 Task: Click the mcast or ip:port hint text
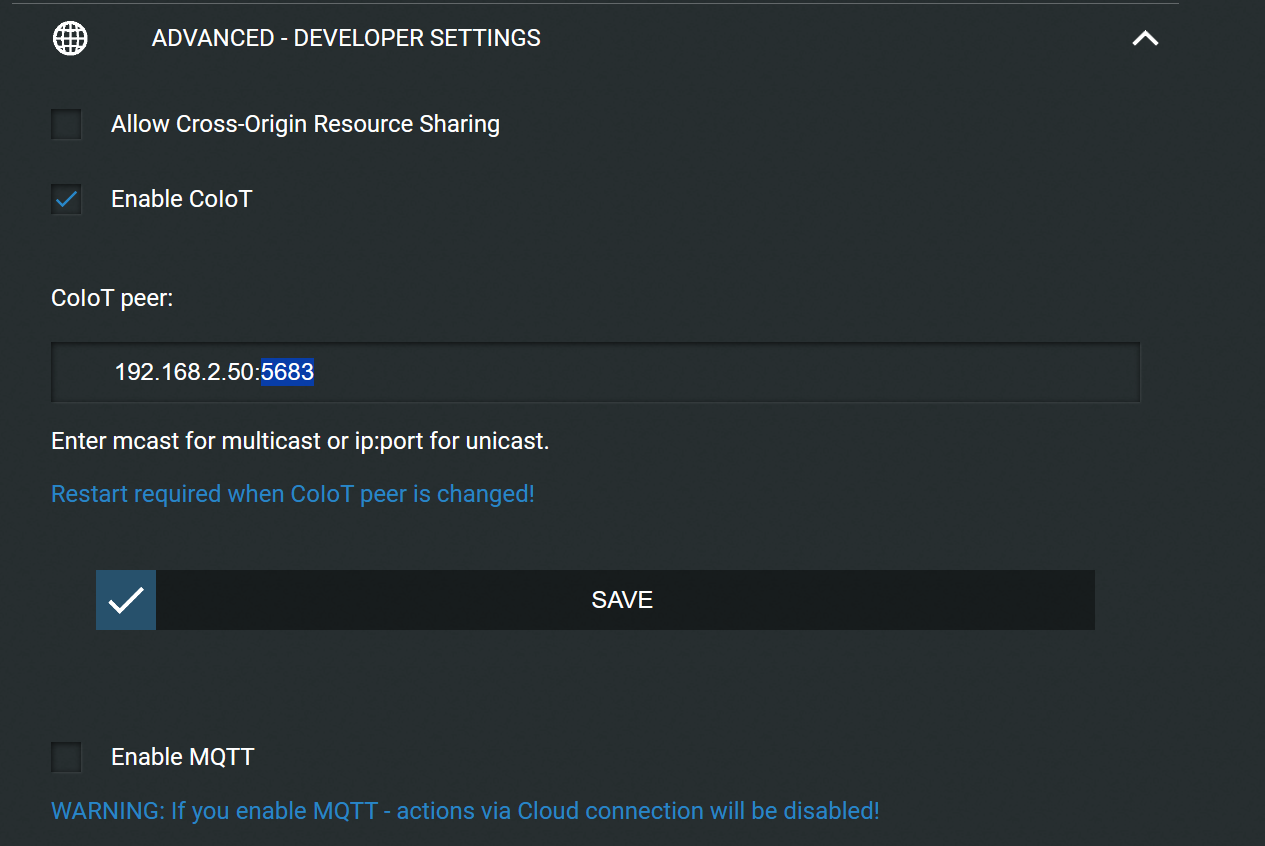pos(300,440)
